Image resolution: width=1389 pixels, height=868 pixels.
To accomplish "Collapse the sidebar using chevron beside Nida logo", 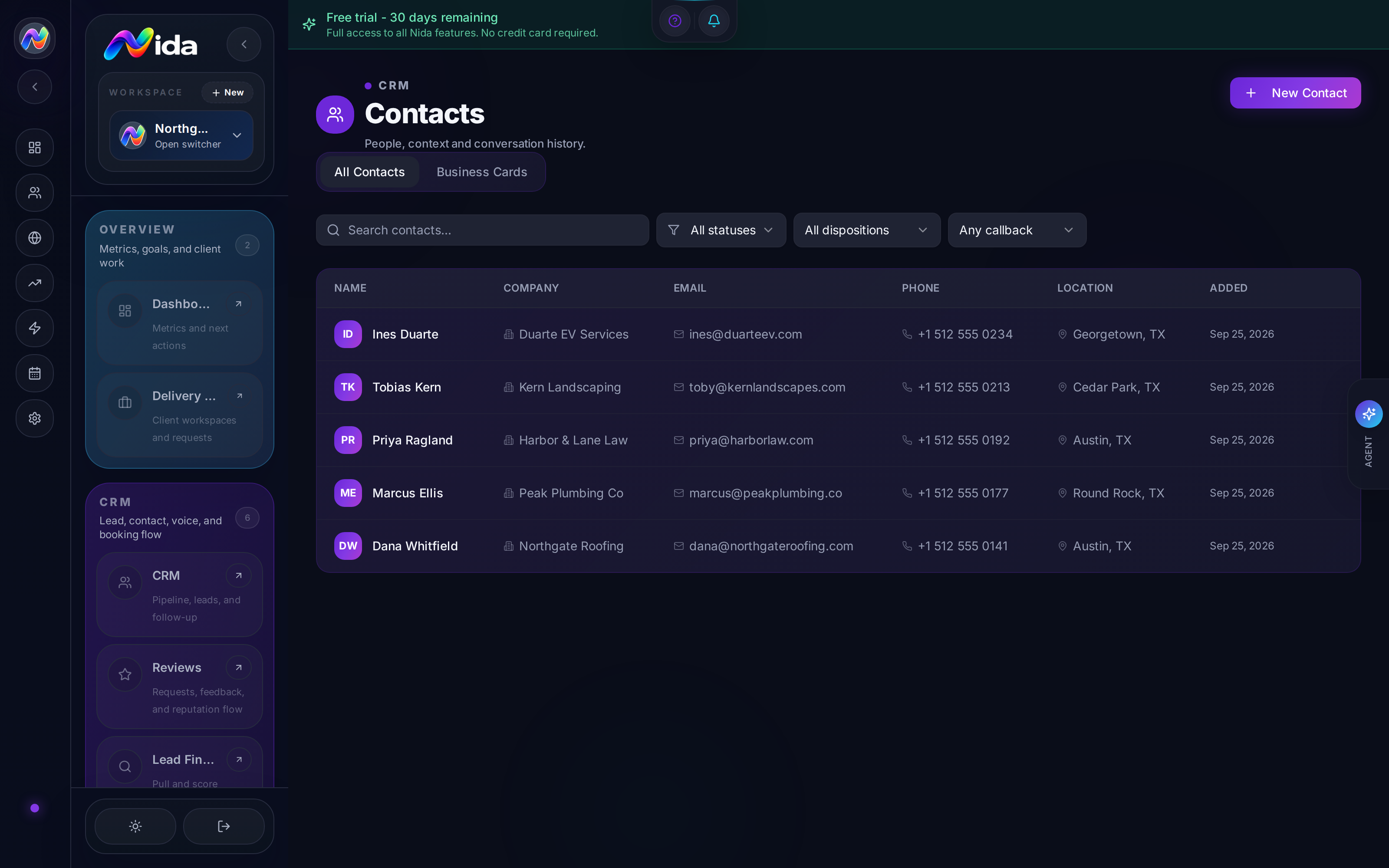I will pos(244,44).
